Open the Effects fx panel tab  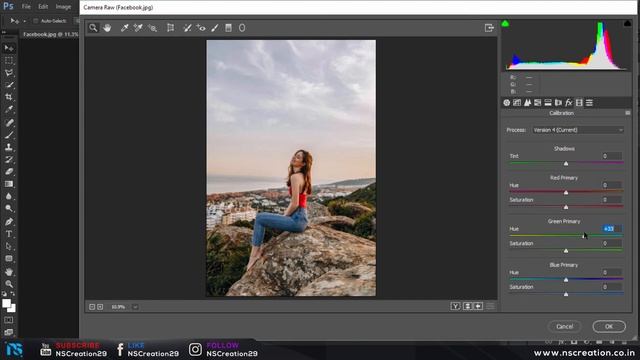pyautogui.click(x=569, y=103)
